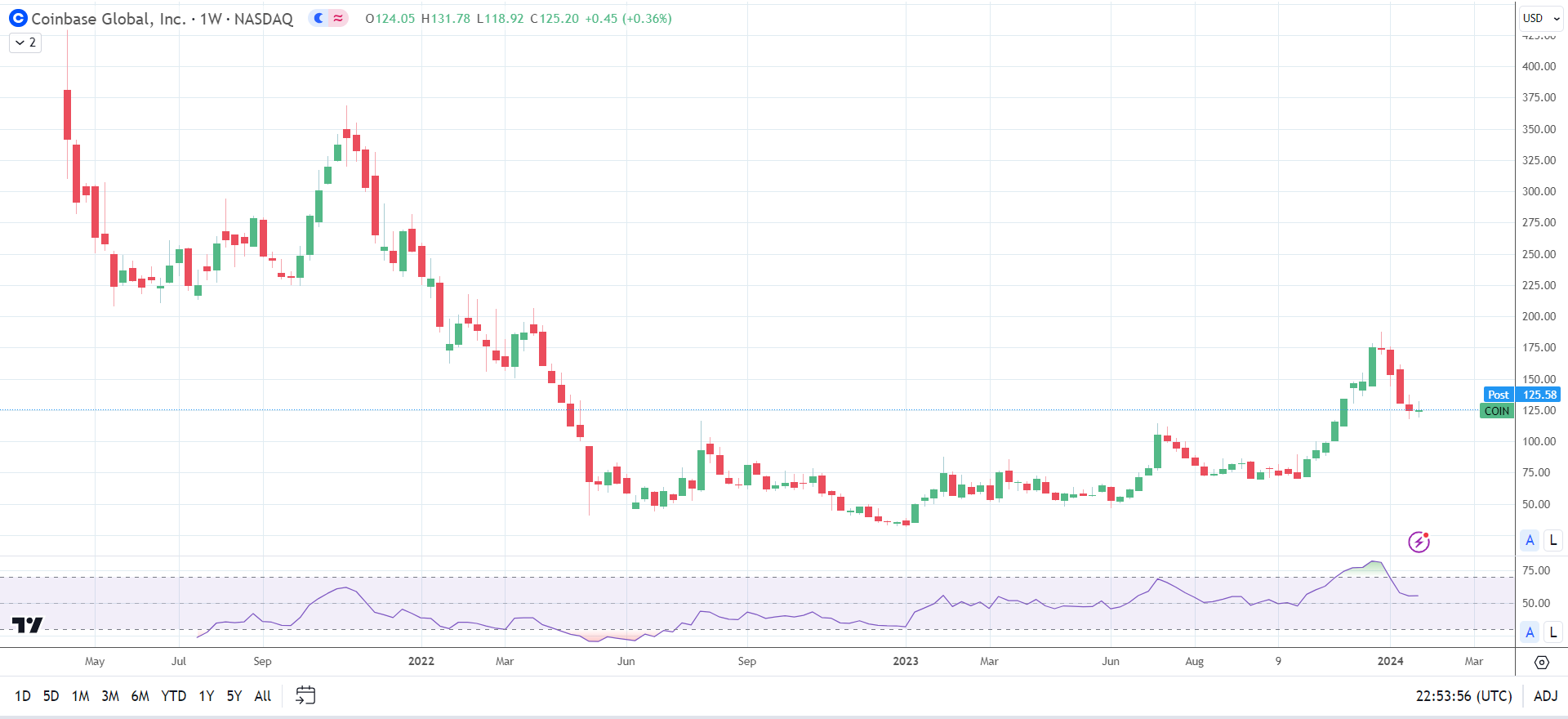
Task: Click the green COIN price label
Action: [x=1497, y=411]
